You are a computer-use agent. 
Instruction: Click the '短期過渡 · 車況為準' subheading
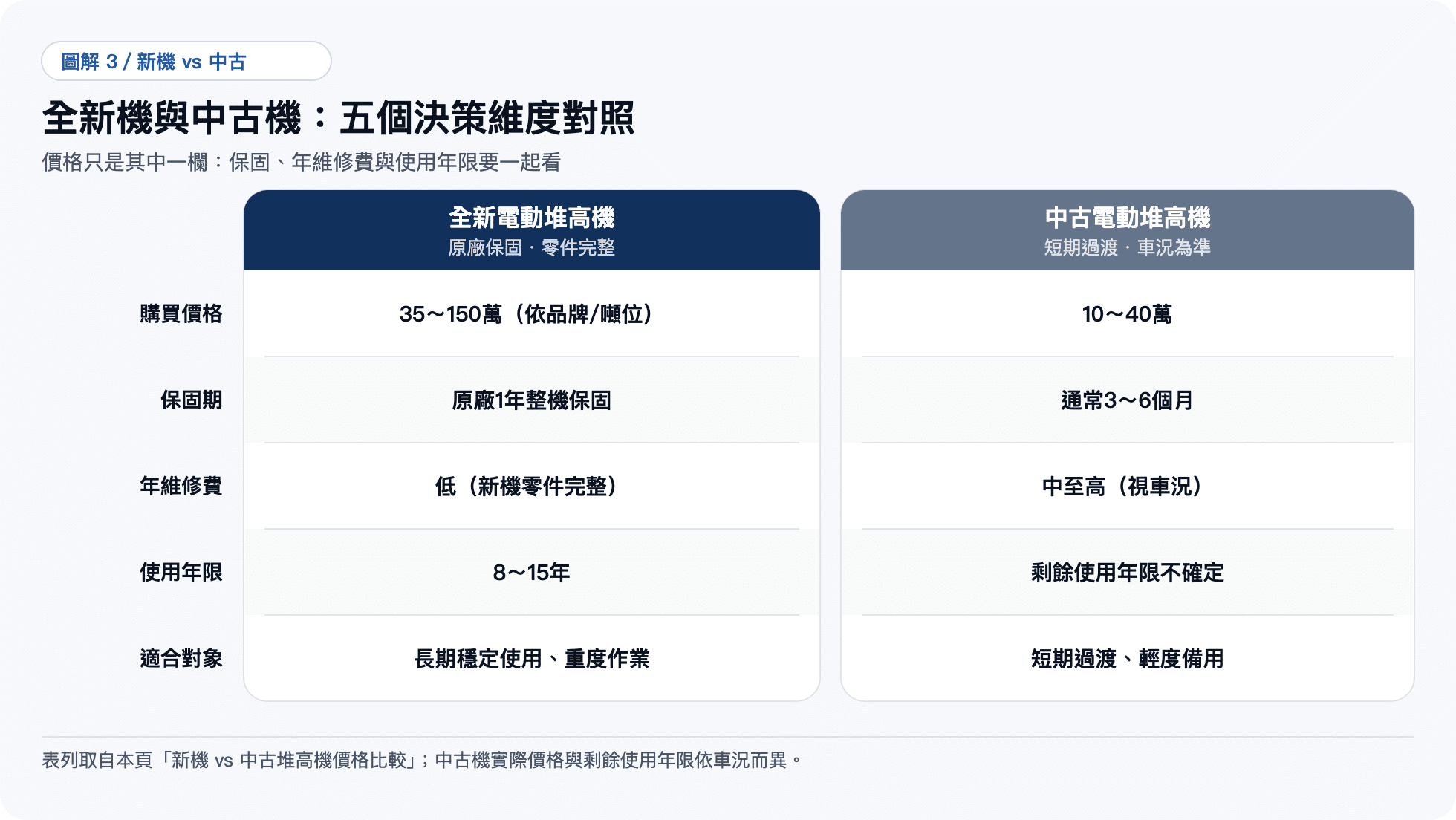(1128, 248)
